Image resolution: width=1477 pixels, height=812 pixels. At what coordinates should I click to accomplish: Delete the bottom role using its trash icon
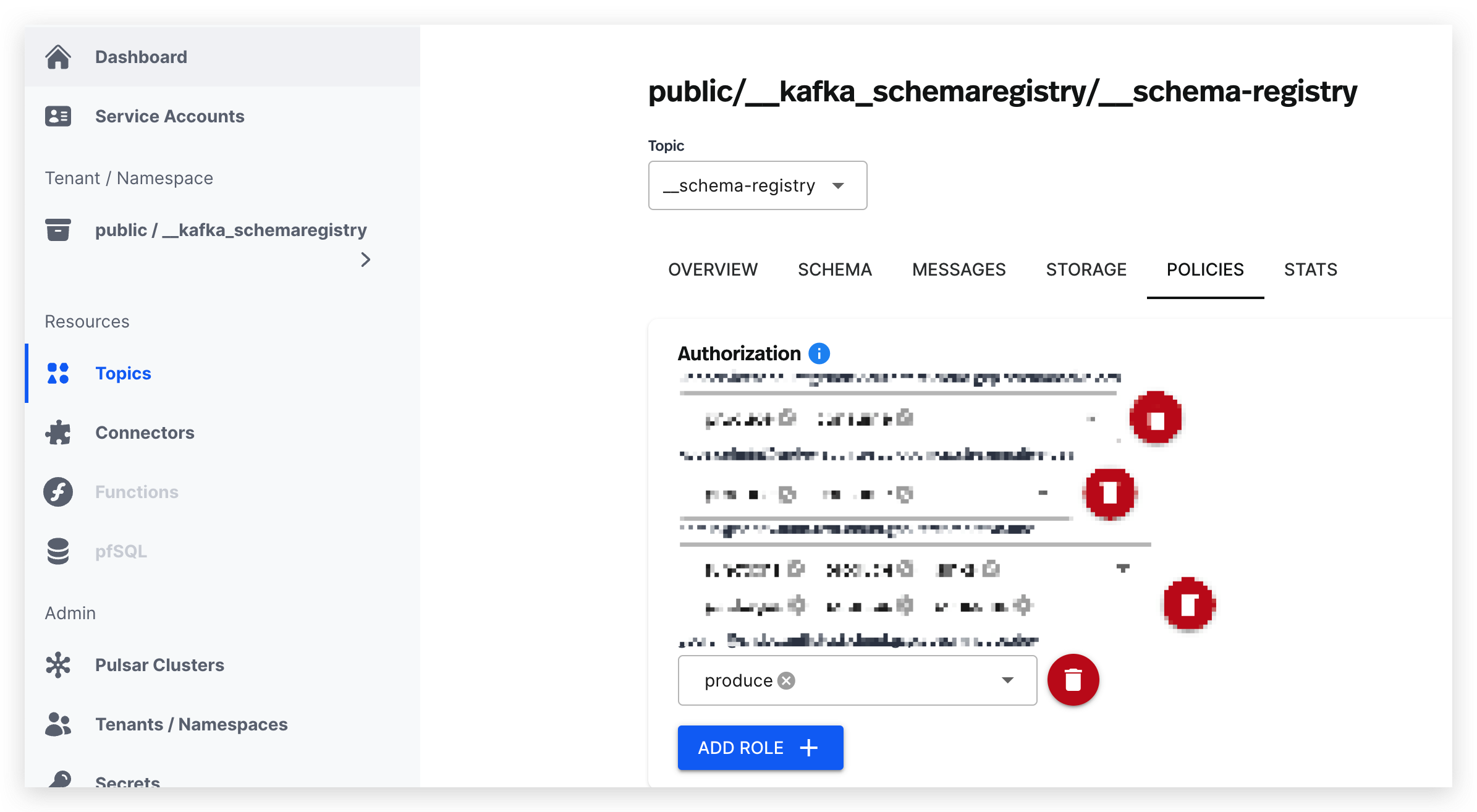[x=1073, y=680]
